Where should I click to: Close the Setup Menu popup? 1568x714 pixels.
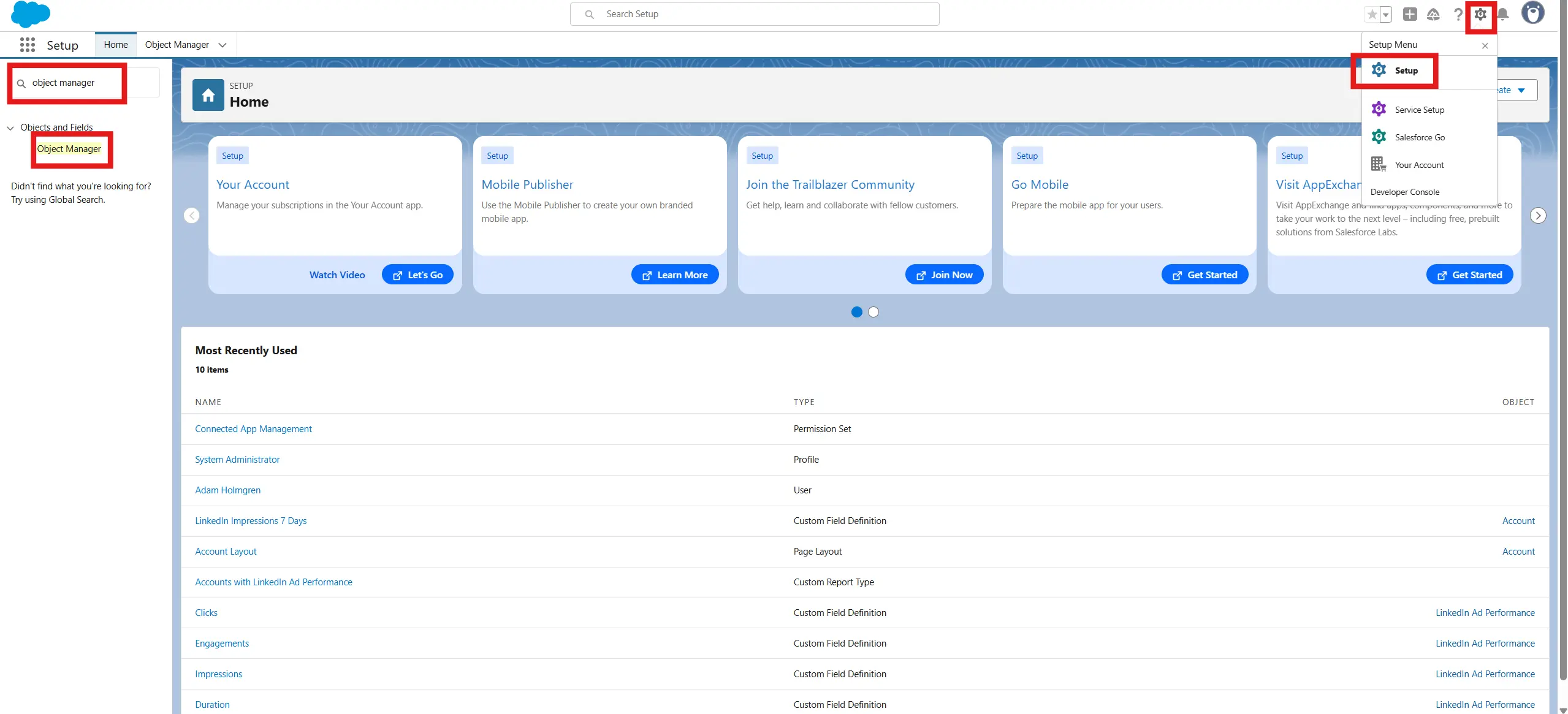pos(1485,45)
